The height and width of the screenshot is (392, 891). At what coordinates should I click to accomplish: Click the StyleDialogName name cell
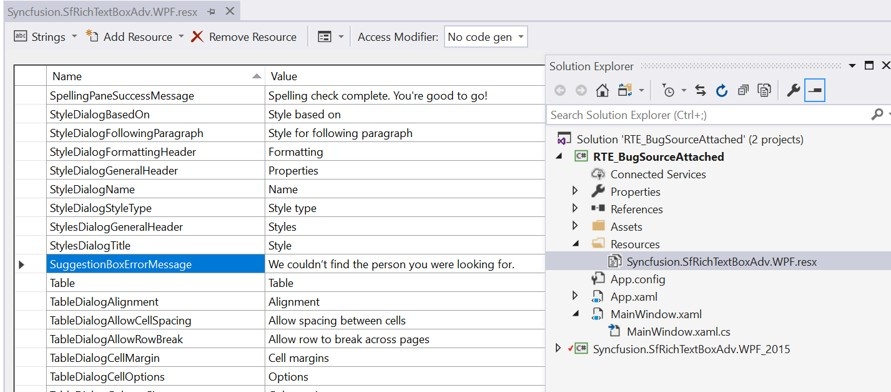[155, 189]
